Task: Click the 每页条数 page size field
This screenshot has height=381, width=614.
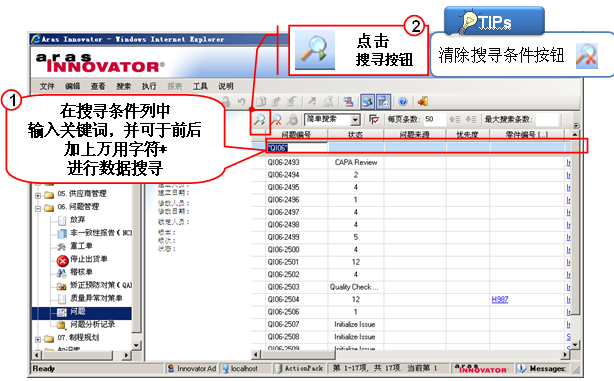Action: (433, 119)
